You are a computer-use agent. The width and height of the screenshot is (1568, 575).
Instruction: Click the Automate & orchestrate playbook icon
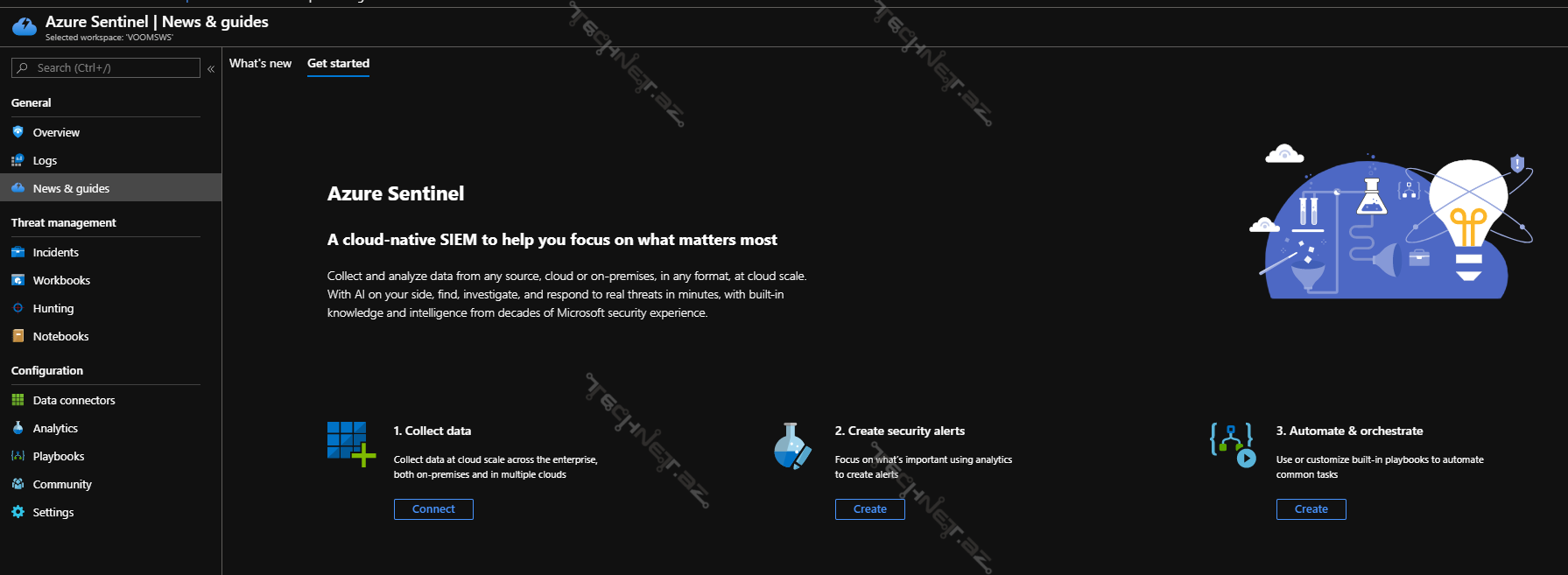pos(1233,445)
